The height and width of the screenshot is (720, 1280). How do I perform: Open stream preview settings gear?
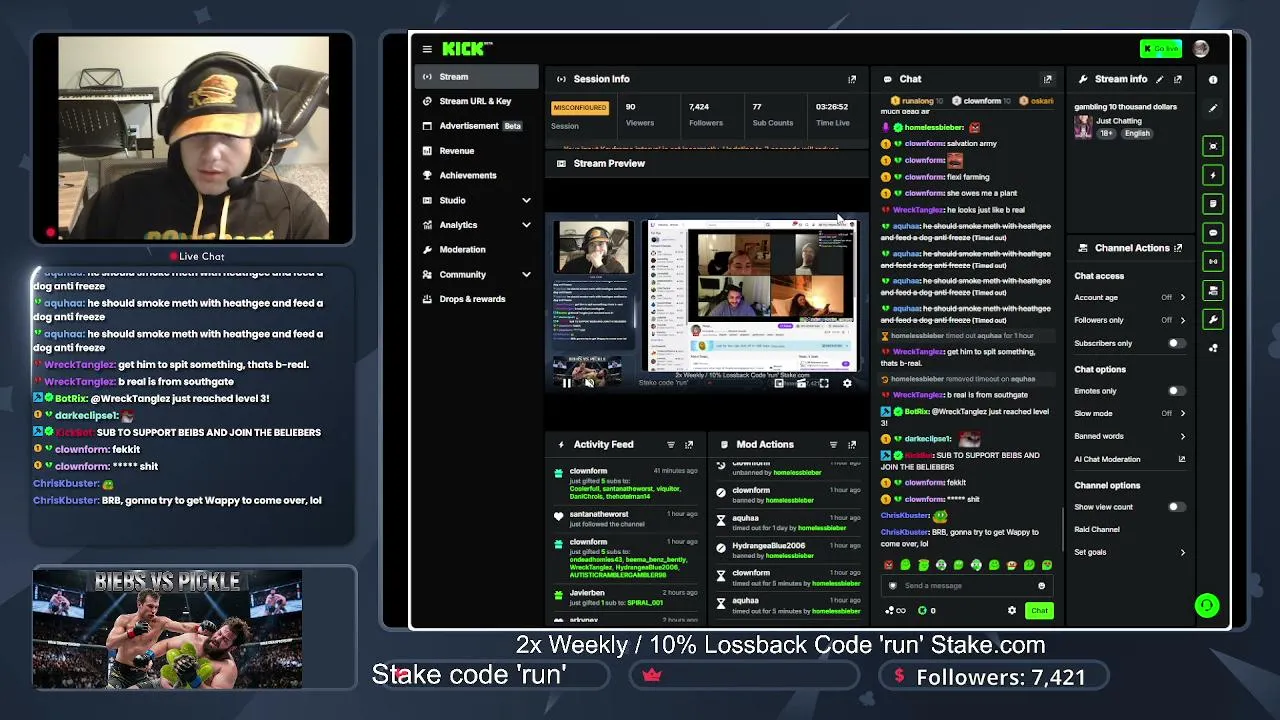847,383
